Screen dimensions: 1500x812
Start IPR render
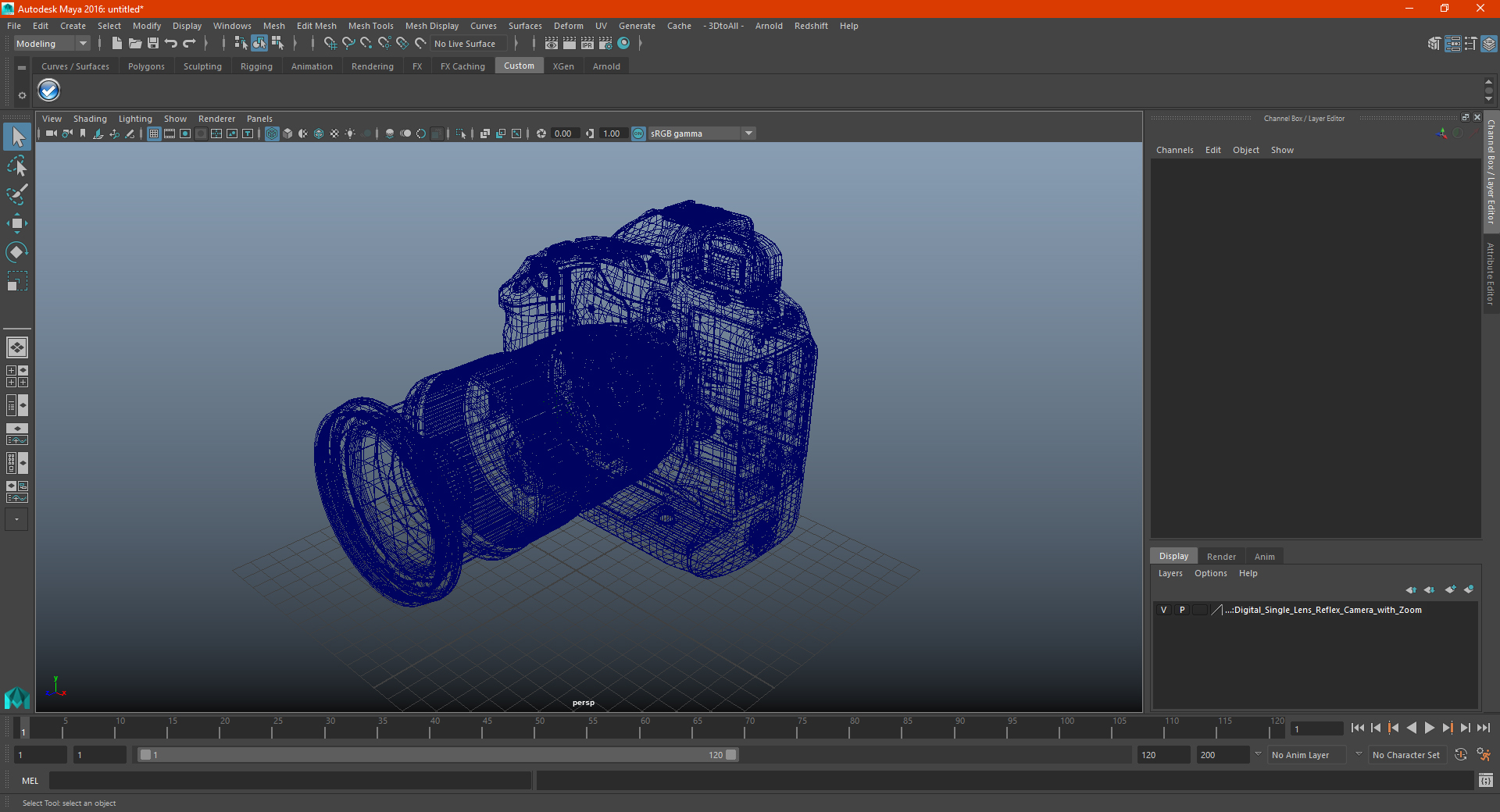point(587,44)
